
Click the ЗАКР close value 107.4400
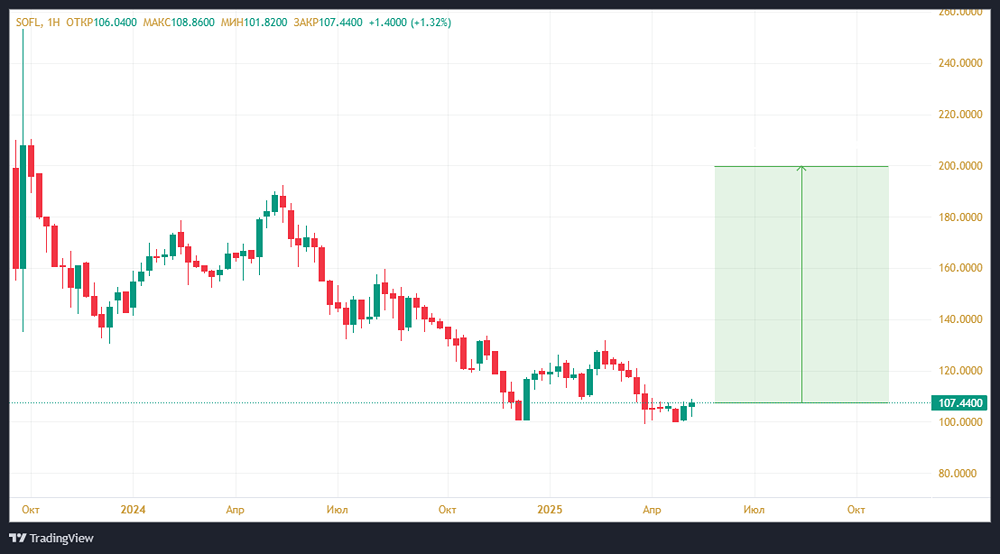click(x=345, y=22)
